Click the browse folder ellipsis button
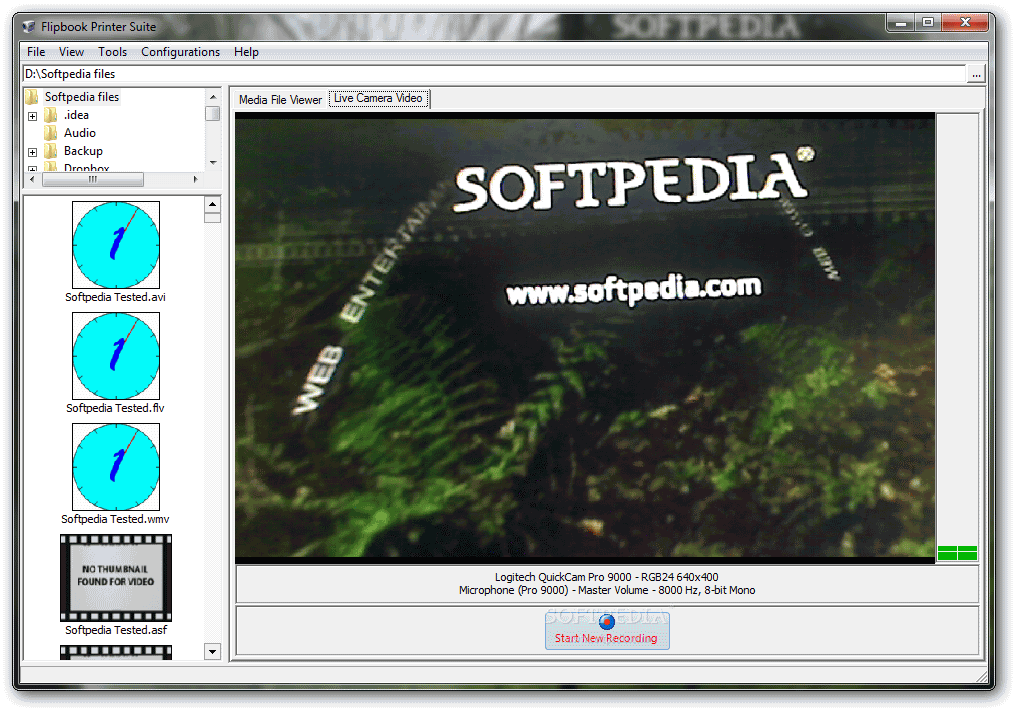The image size is (1016, 711). [976, 74]
